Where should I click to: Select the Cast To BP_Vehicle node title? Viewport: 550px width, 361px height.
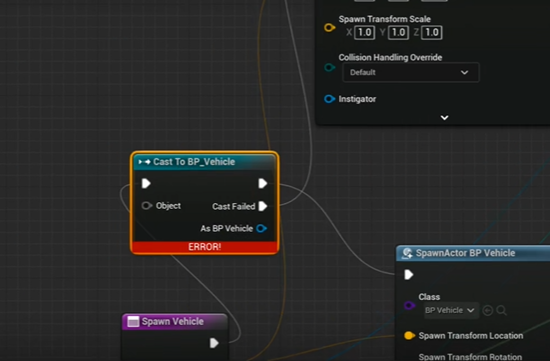point(194,162)
